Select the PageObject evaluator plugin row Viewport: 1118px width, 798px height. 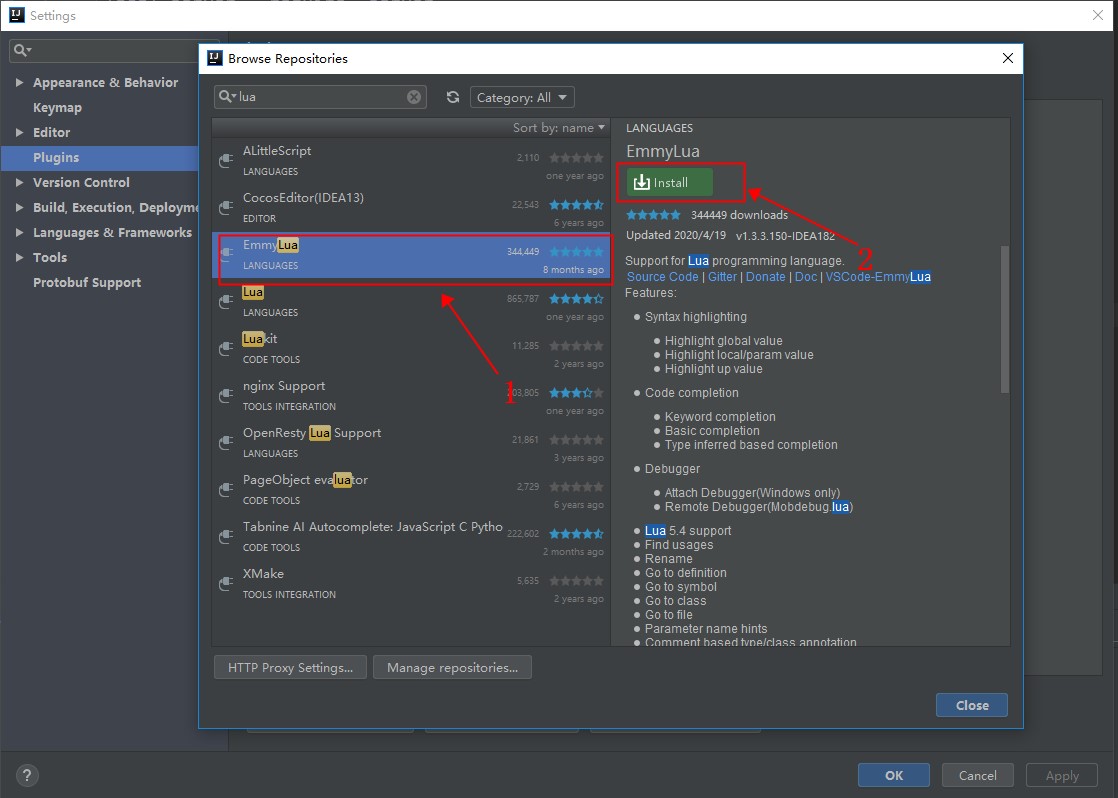point(411,490)
